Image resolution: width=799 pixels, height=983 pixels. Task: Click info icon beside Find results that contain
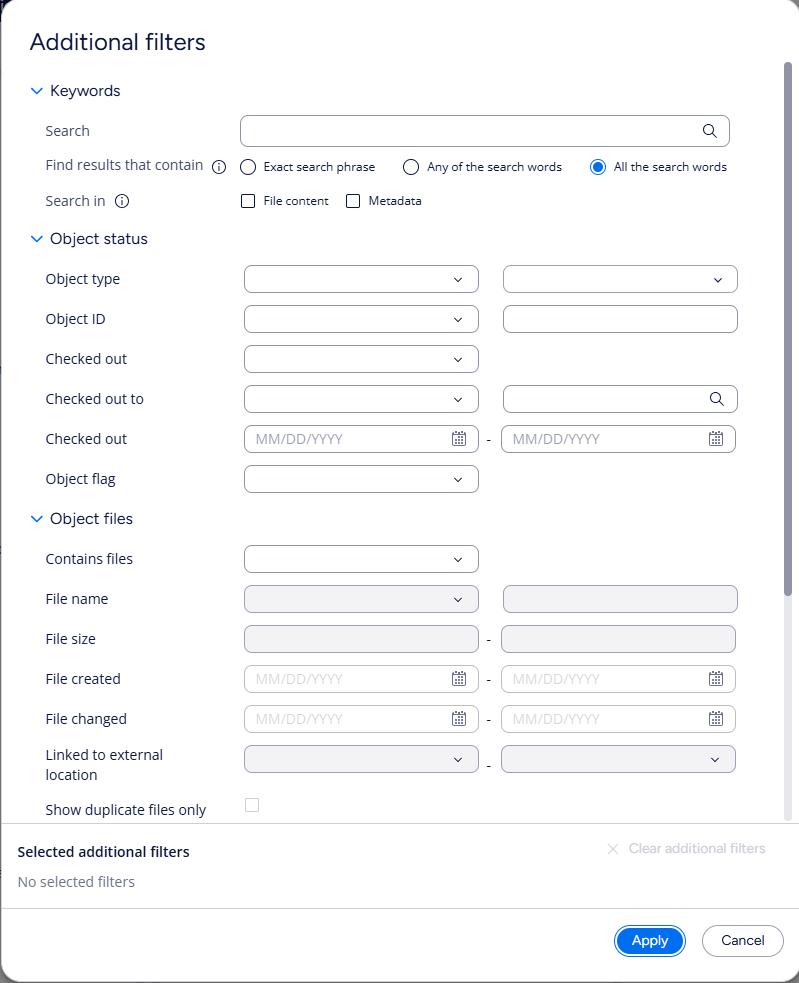pyautogui.click(x=219, y=167)
